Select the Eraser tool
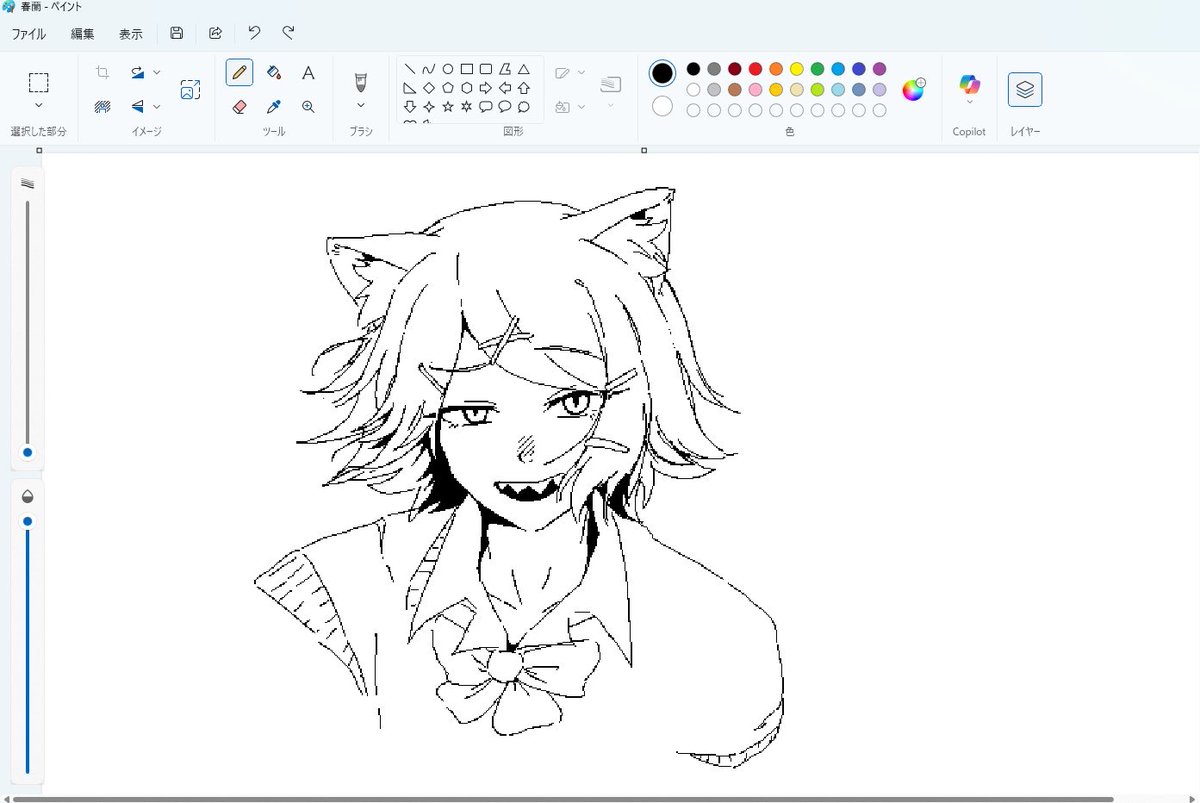This screenshot has height=803, width=1200. 239,106
